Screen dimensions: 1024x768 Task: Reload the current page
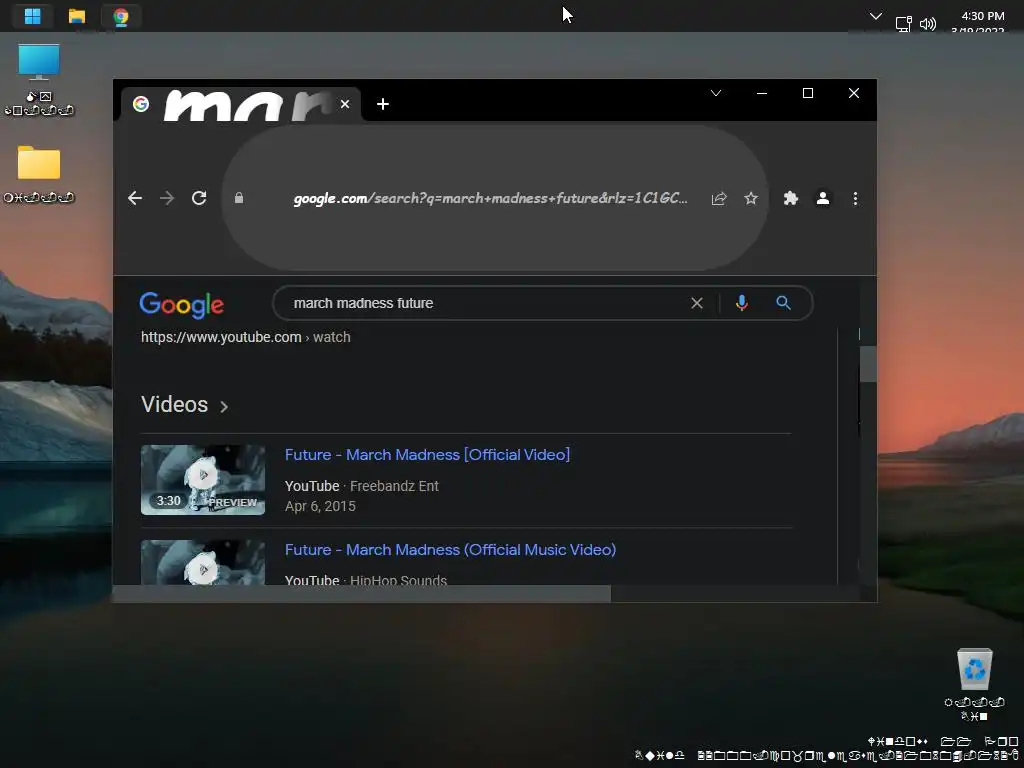pyautogui.click(x=199, y=198)
